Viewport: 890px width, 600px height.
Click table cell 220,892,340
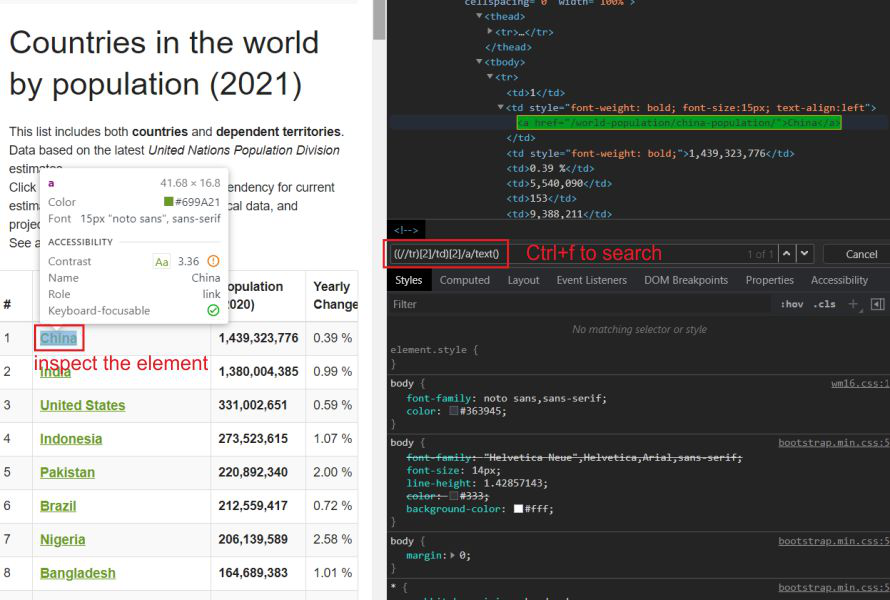point(258,472)
